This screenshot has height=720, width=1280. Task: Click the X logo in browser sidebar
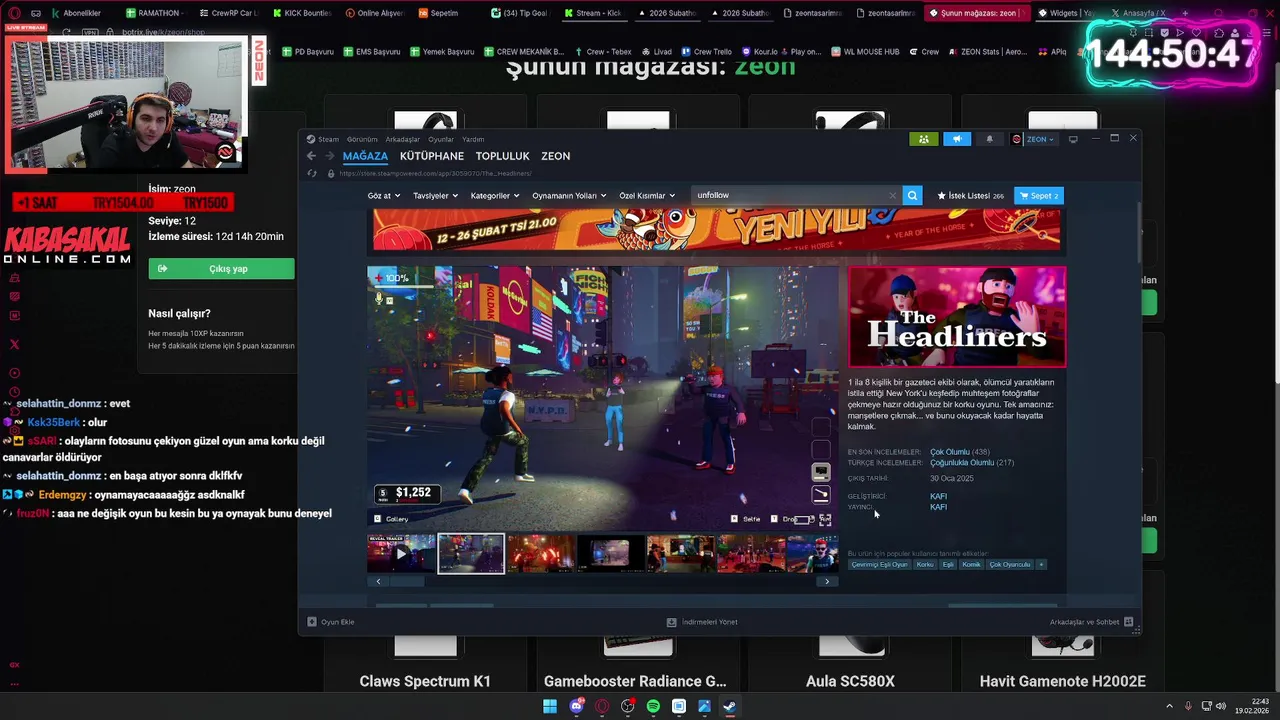point(14,344)
